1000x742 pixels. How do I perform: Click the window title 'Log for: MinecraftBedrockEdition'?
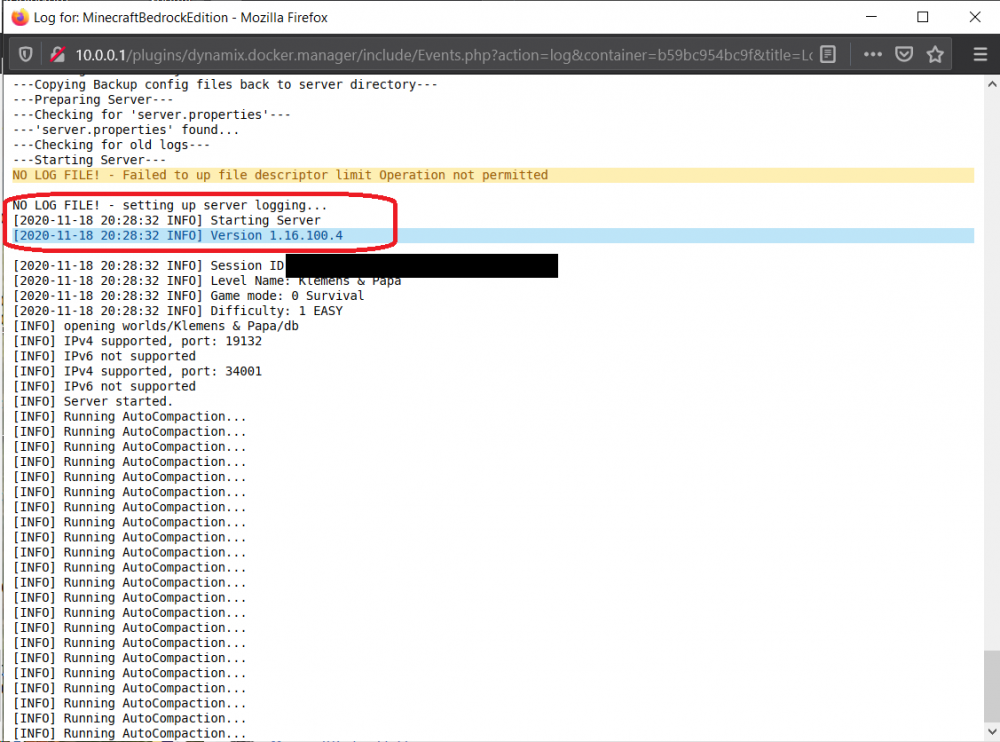[180, 17]
